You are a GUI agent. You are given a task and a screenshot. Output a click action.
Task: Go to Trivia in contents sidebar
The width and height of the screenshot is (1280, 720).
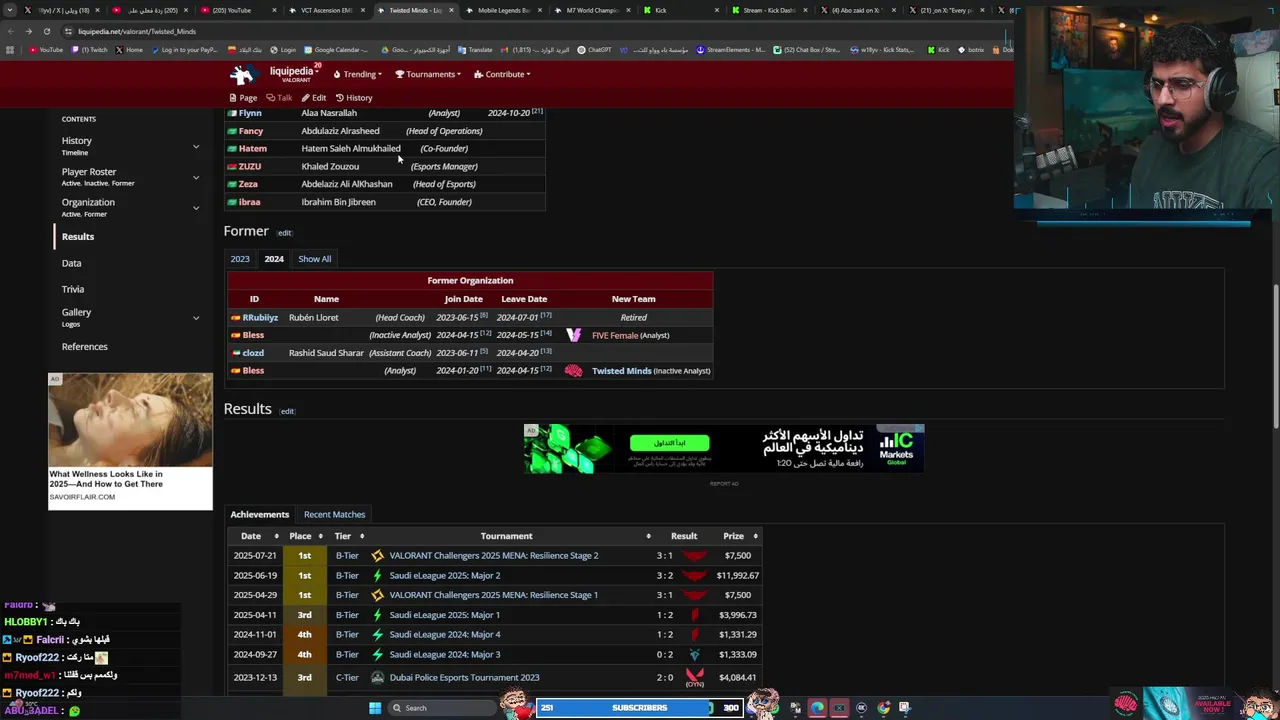pyautogui.click(x=73, y=289)
